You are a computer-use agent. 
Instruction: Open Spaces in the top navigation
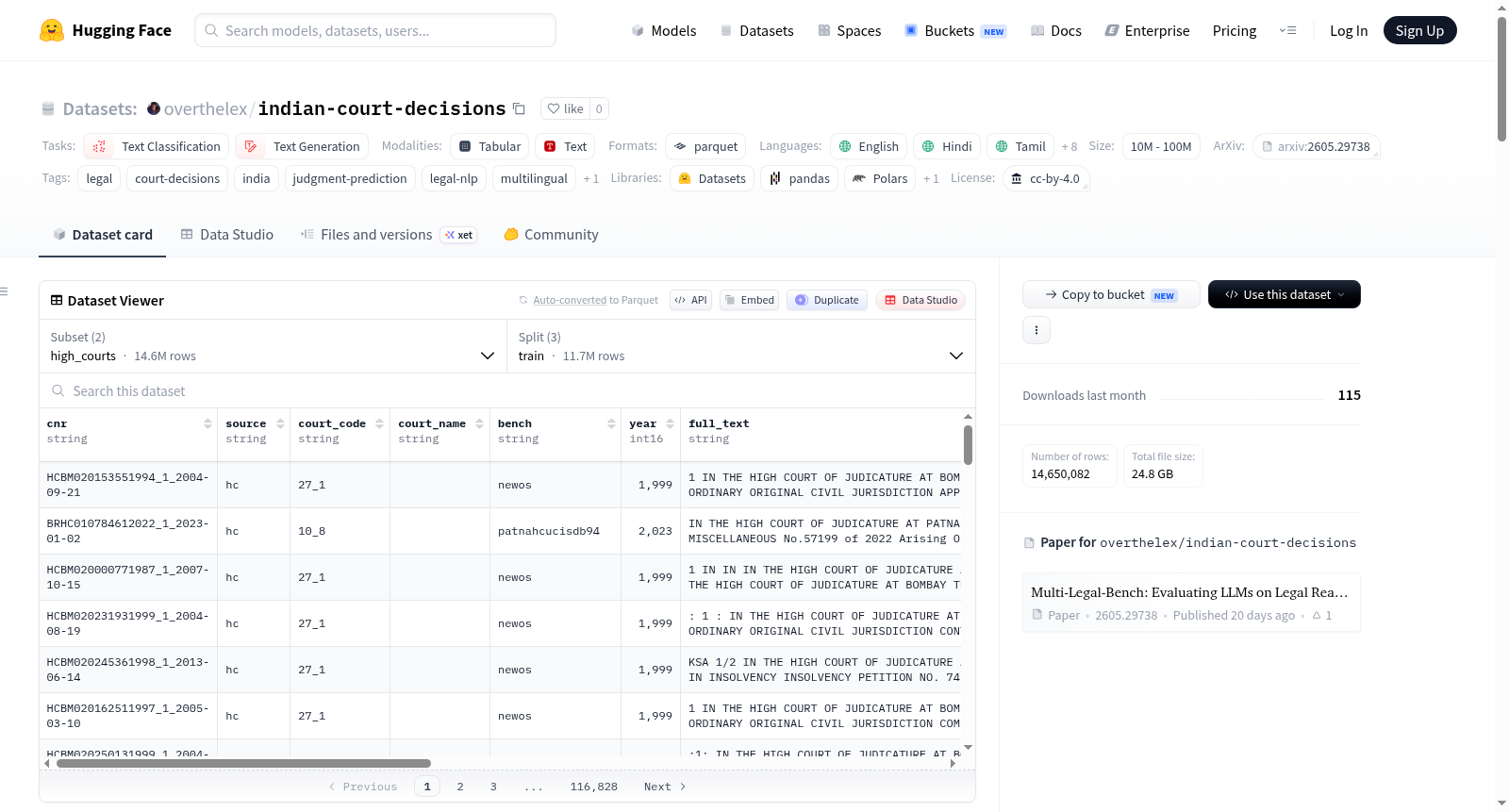(x=850, y=30)
